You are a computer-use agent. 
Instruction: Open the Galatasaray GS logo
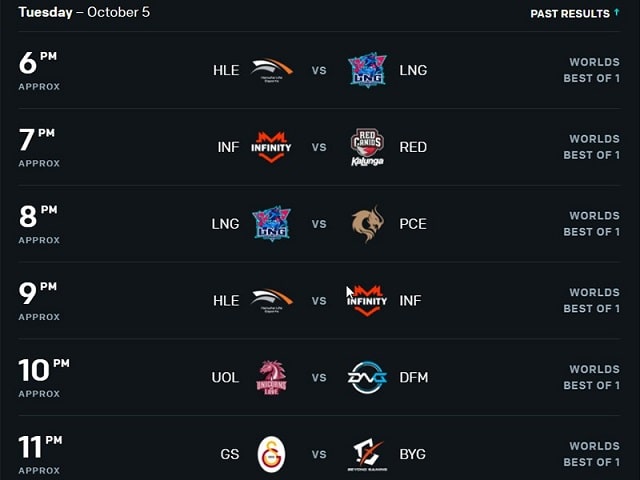pyautogui.click(x=271, y=454)
